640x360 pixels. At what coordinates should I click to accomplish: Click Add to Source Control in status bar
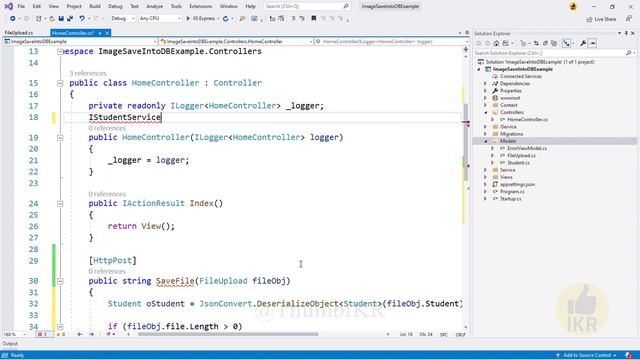pos(586,356)
